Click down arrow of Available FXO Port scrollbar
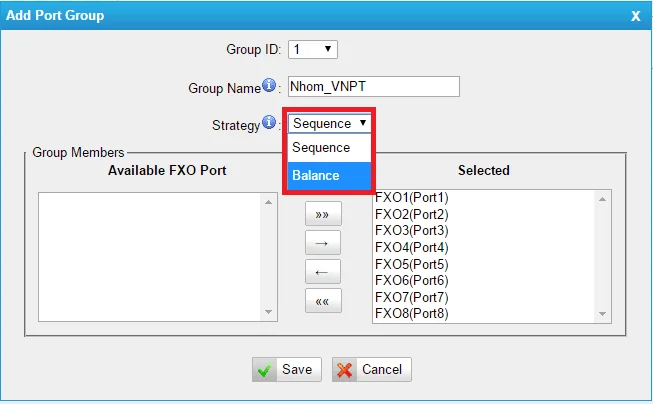The image size is (653, 404). pos(269,312)
